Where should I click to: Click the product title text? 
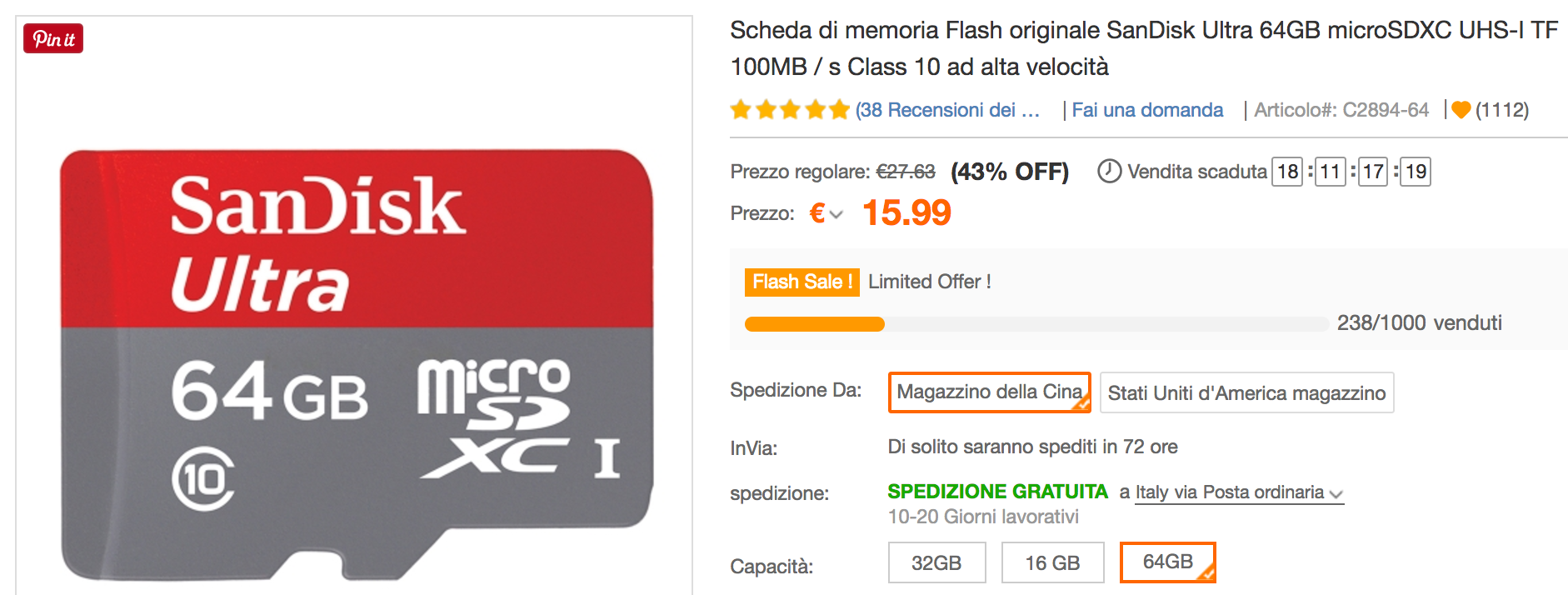(1143, 47)
